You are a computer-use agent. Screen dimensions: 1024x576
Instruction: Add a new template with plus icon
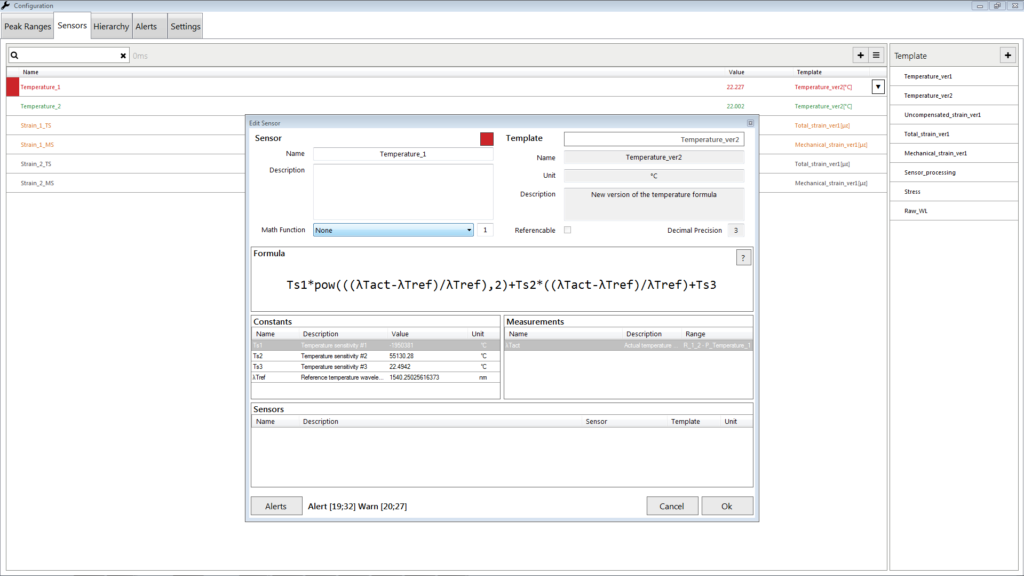pyautogui.click(x=1008, y=56)
